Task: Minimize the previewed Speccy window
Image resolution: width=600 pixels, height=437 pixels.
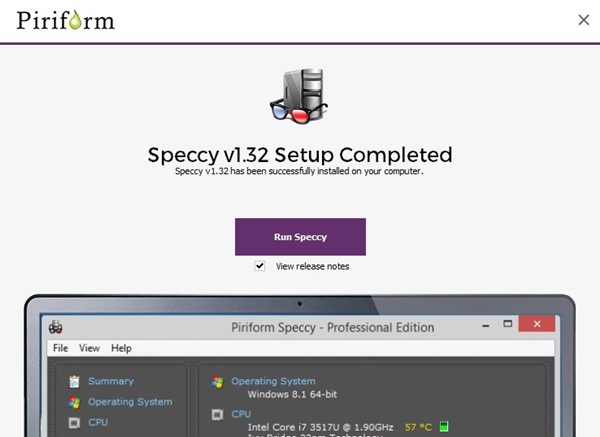Action: coord(486,326)
